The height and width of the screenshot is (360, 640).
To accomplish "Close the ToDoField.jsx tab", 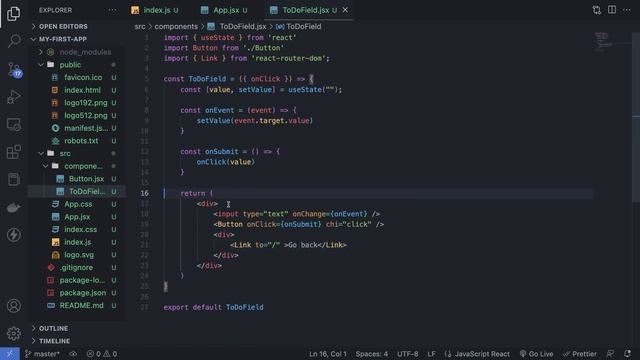I will (345, 10).
